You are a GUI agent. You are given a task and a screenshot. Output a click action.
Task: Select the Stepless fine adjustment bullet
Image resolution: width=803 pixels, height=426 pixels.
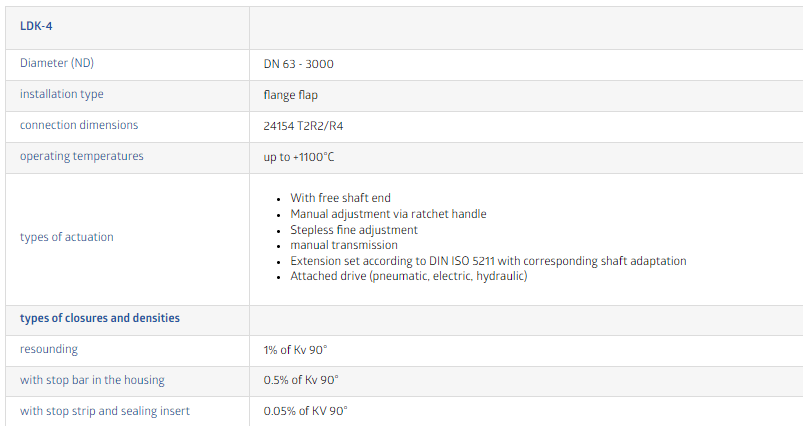(354, 230)
